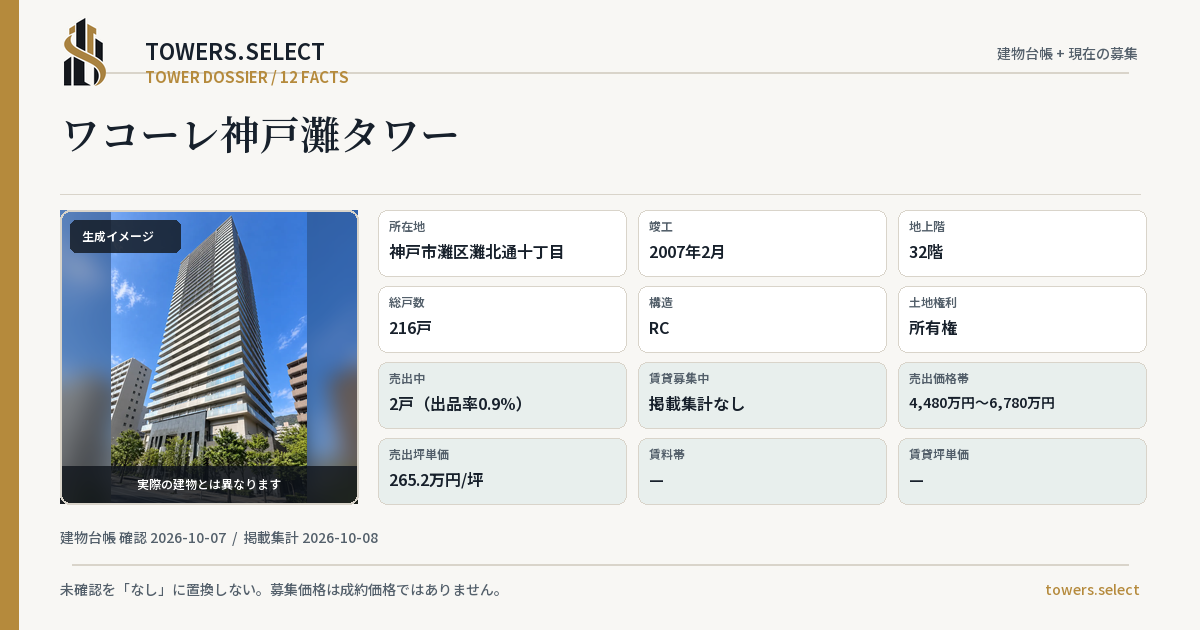
Task: Select the 実際の建物とは異なります caption
Action: pyautogui.click(x=209, y=484)
